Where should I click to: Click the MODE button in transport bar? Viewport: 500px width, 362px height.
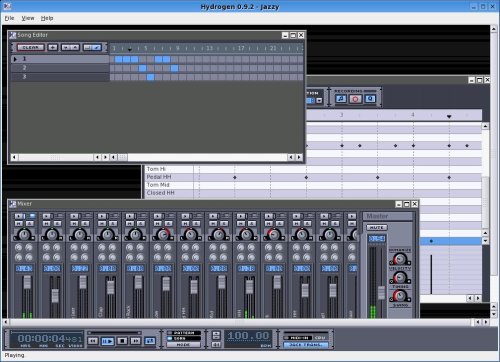click(183, 345)
